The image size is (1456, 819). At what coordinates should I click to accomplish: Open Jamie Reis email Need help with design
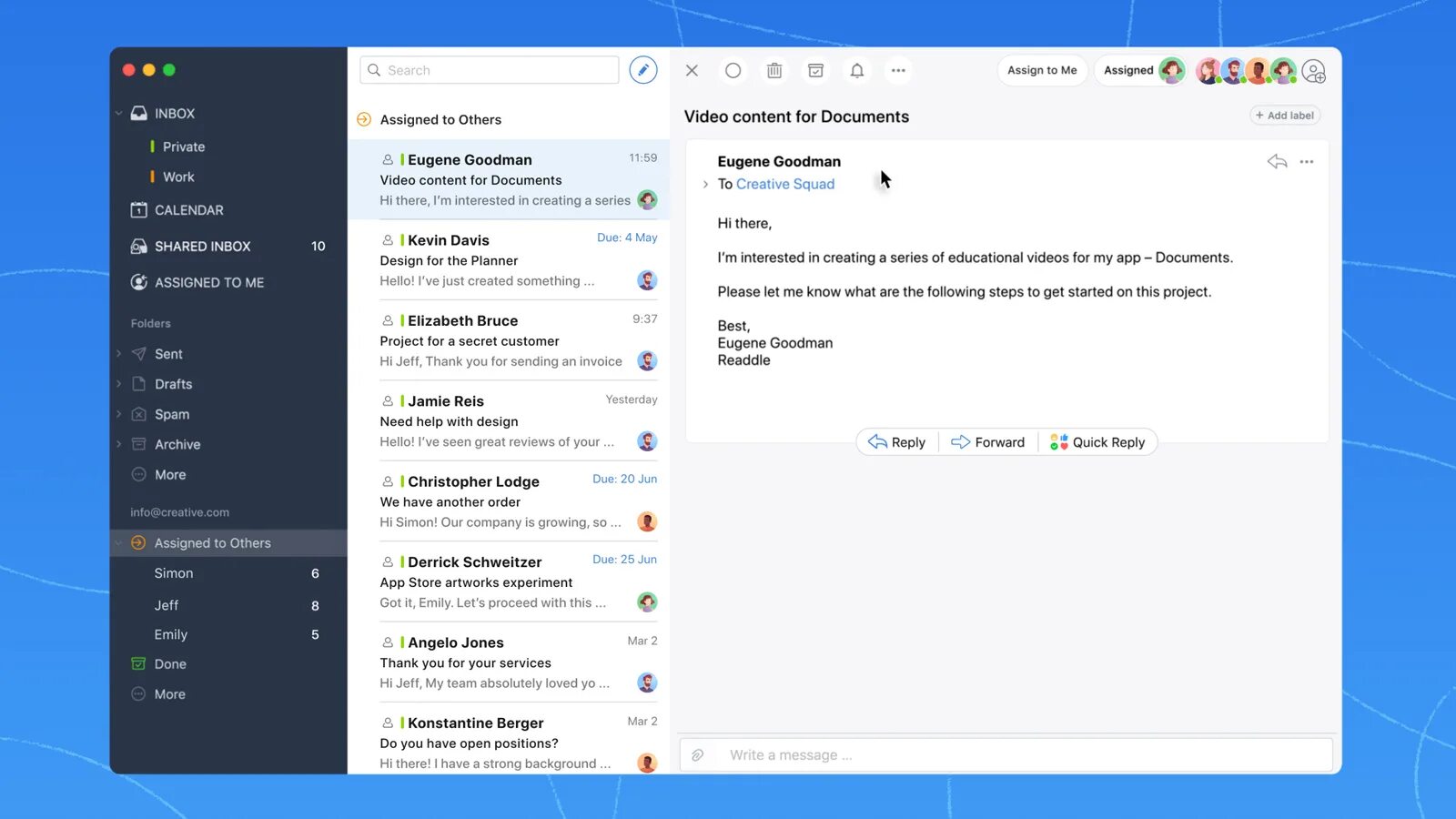(509, 421)
